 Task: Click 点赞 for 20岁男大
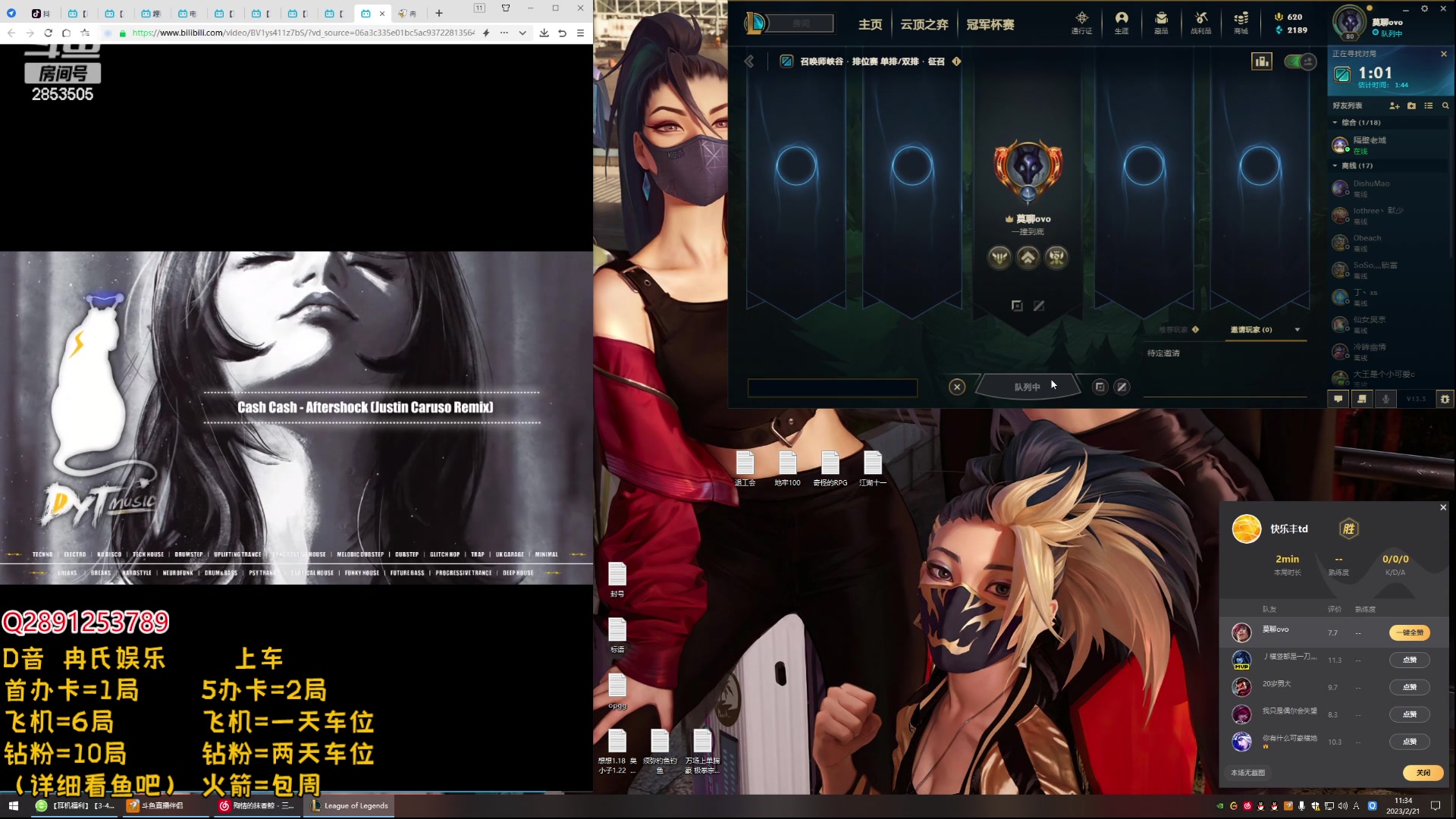pyautogui.click(x=1410, y=687)
